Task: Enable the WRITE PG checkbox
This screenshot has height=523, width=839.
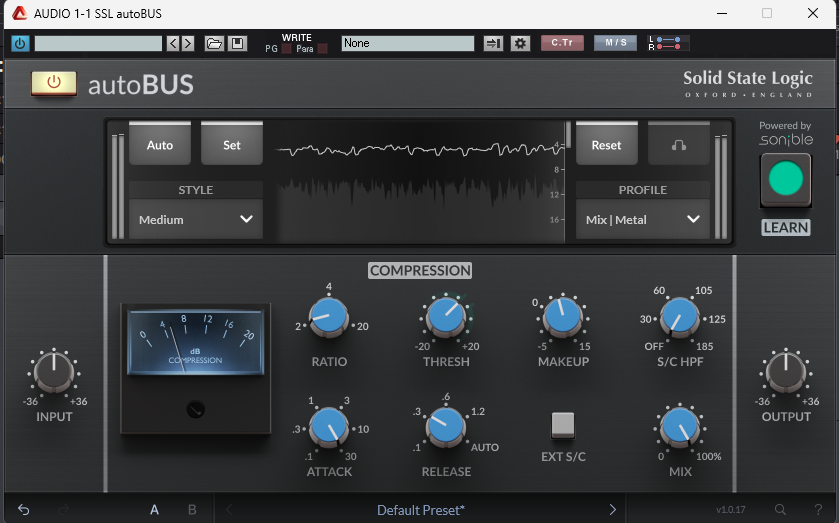Action: (x=287, y=49)
